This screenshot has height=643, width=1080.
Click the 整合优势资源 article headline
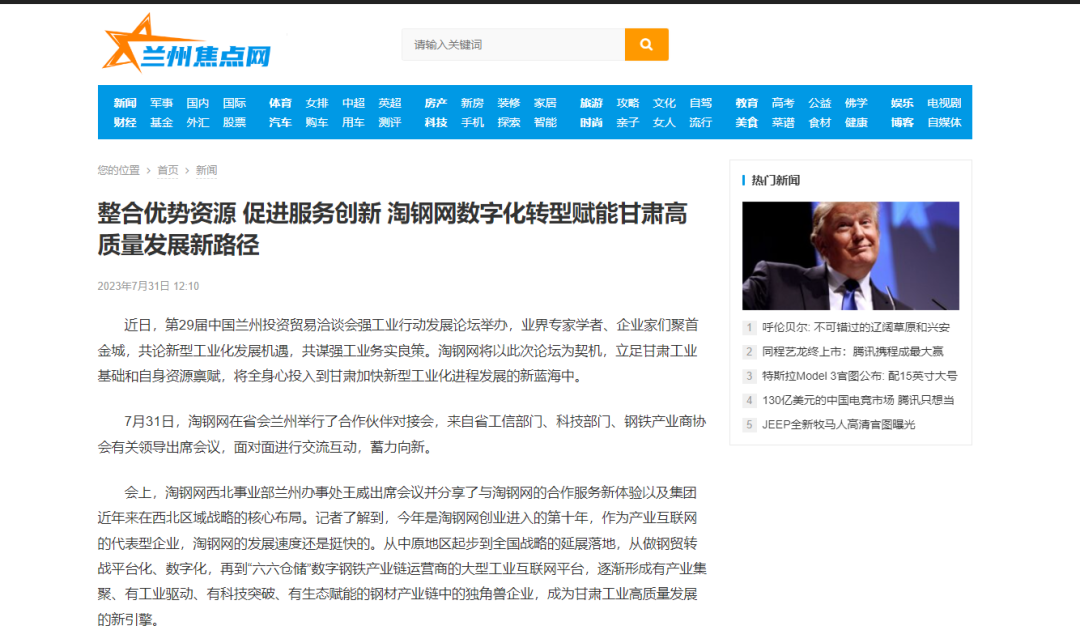tap(392, 229)
